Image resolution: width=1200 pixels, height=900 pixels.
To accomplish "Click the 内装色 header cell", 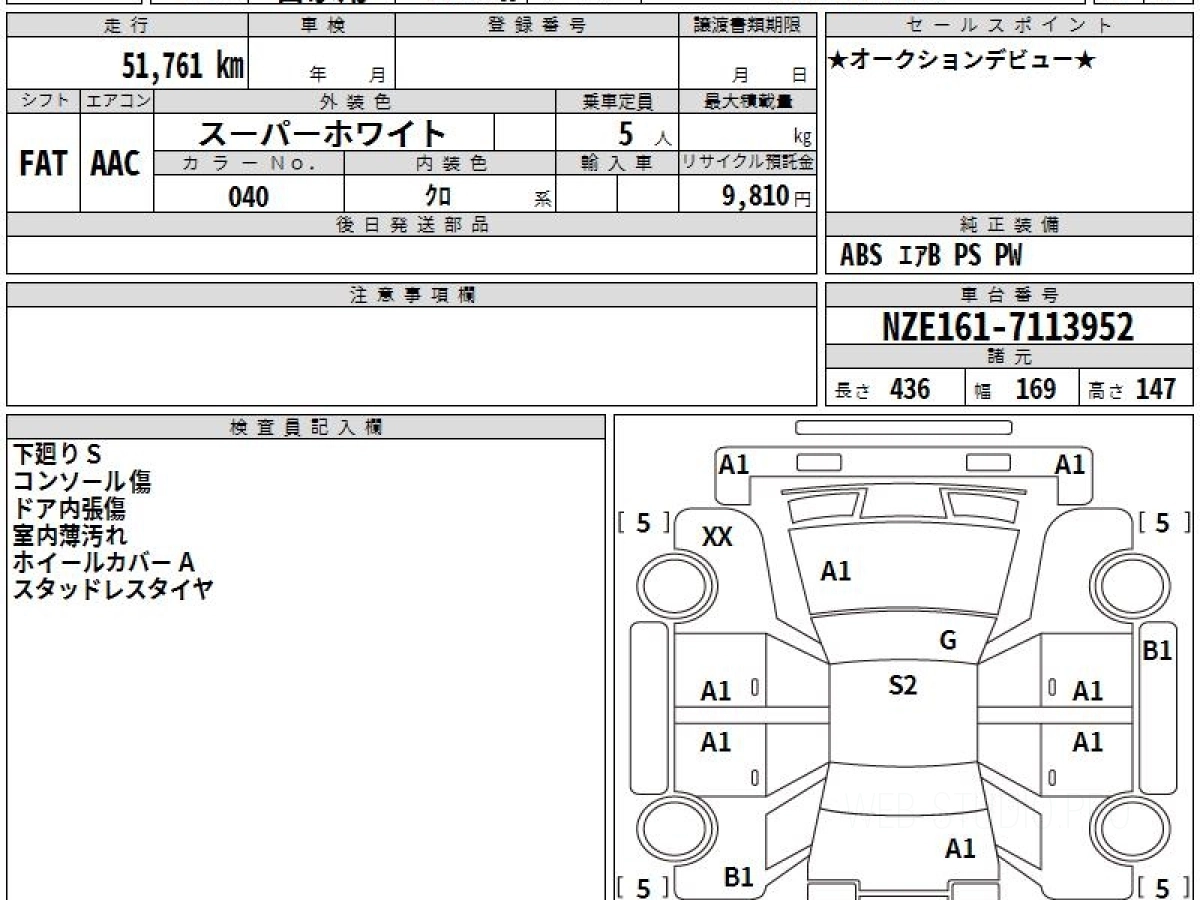I will (450, 163).
